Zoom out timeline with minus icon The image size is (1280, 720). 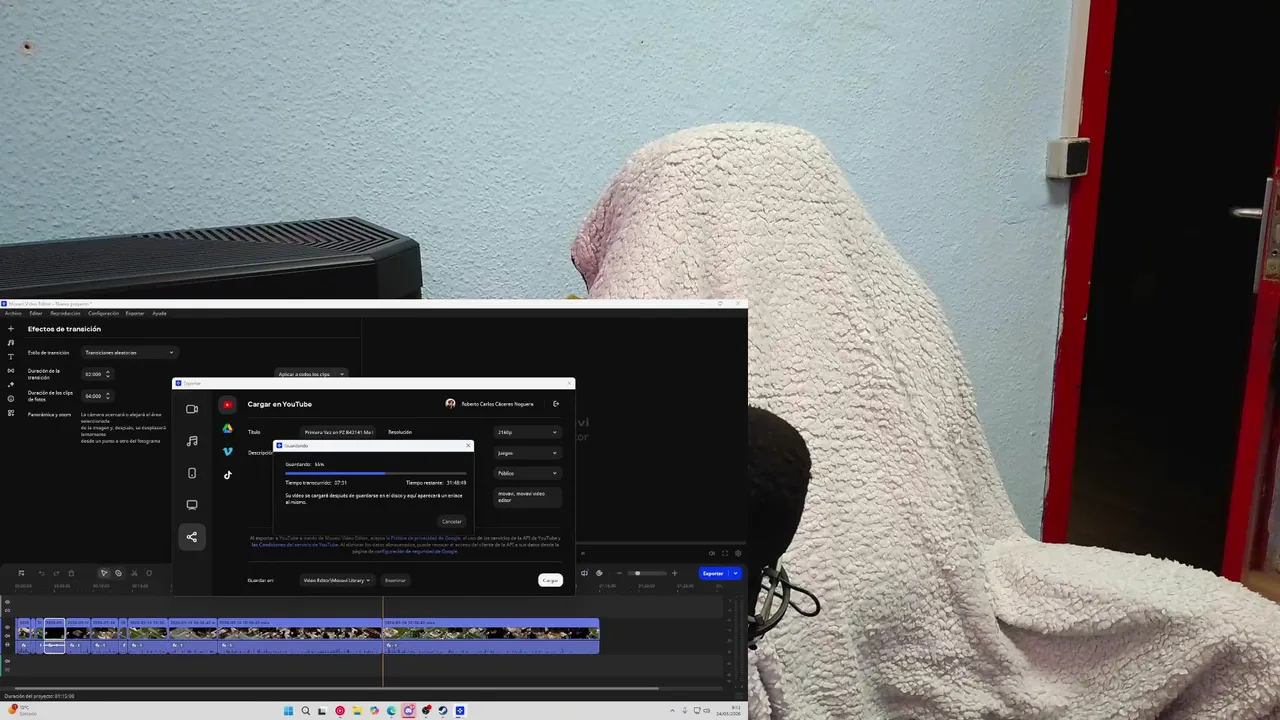pos(619,573)
